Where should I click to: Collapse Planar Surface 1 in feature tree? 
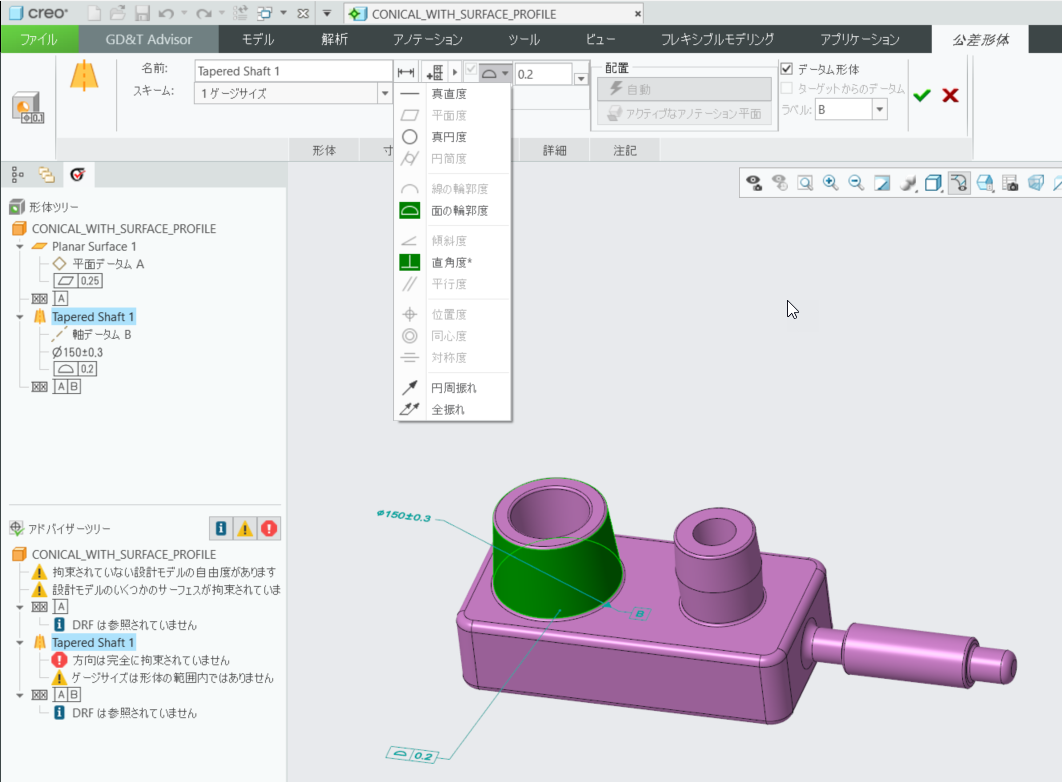coord(20,246)
